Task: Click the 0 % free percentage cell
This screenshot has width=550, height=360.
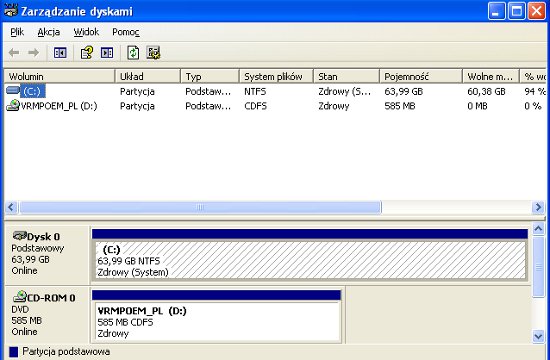Action: [532, 106]
